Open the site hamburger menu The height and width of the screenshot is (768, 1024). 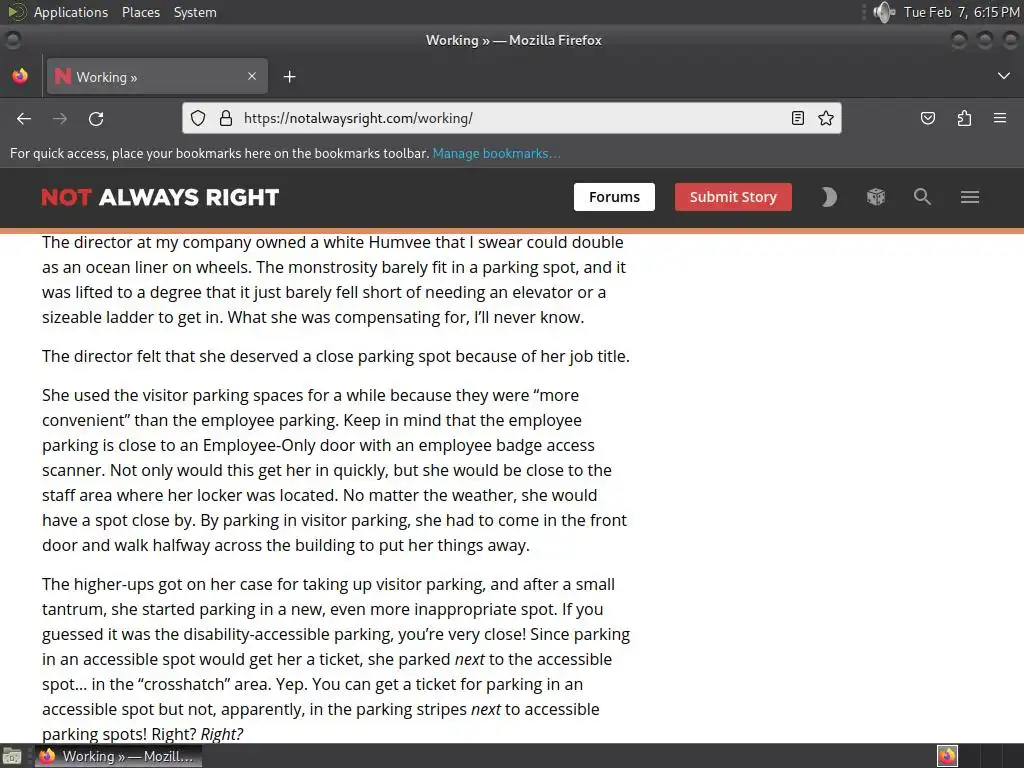pyautogui.click(x=970, y=197)
